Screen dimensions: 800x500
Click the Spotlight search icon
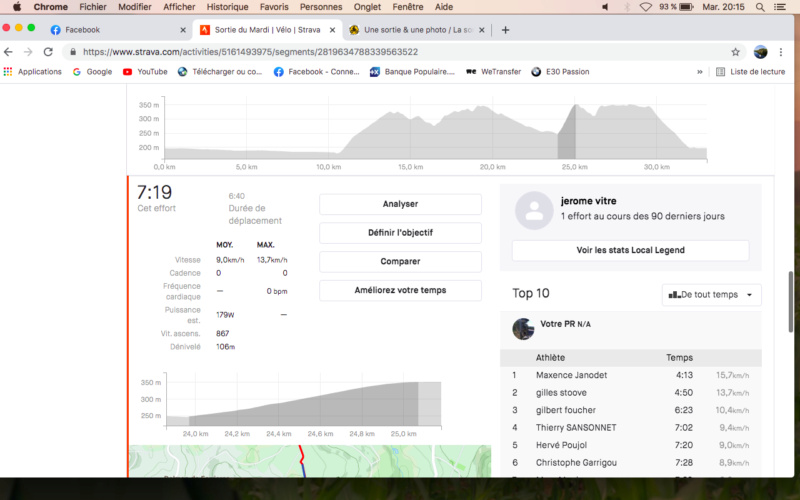point(760,7)
